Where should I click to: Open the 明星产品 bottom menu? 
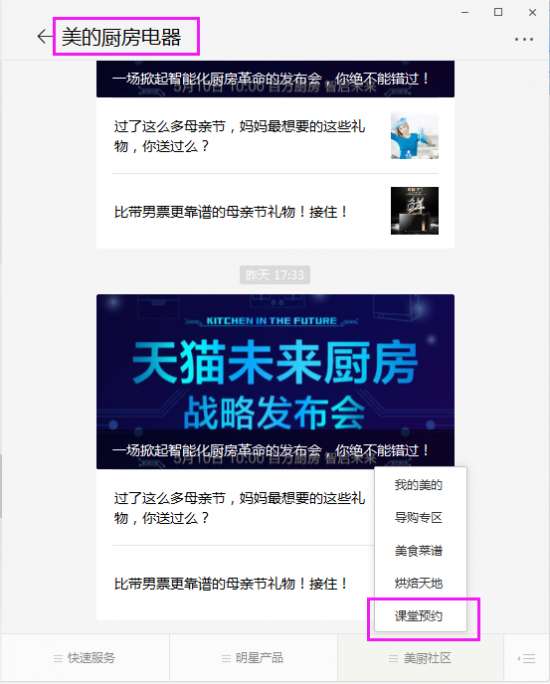[x=253, y=658]
